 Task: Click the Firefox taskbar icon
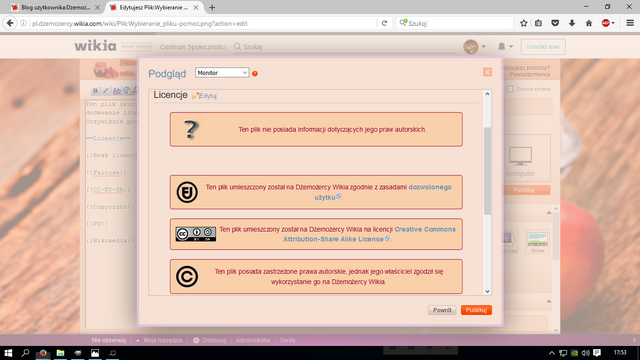(43, 353)
